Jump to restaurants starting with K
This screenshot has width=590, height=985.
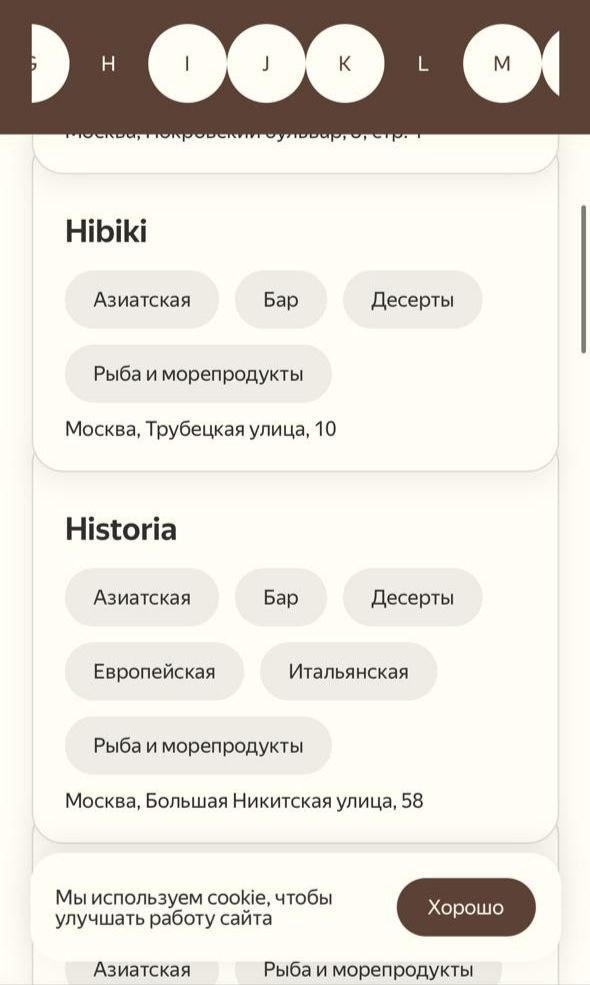pyautogui.click(x=344, y=63)
